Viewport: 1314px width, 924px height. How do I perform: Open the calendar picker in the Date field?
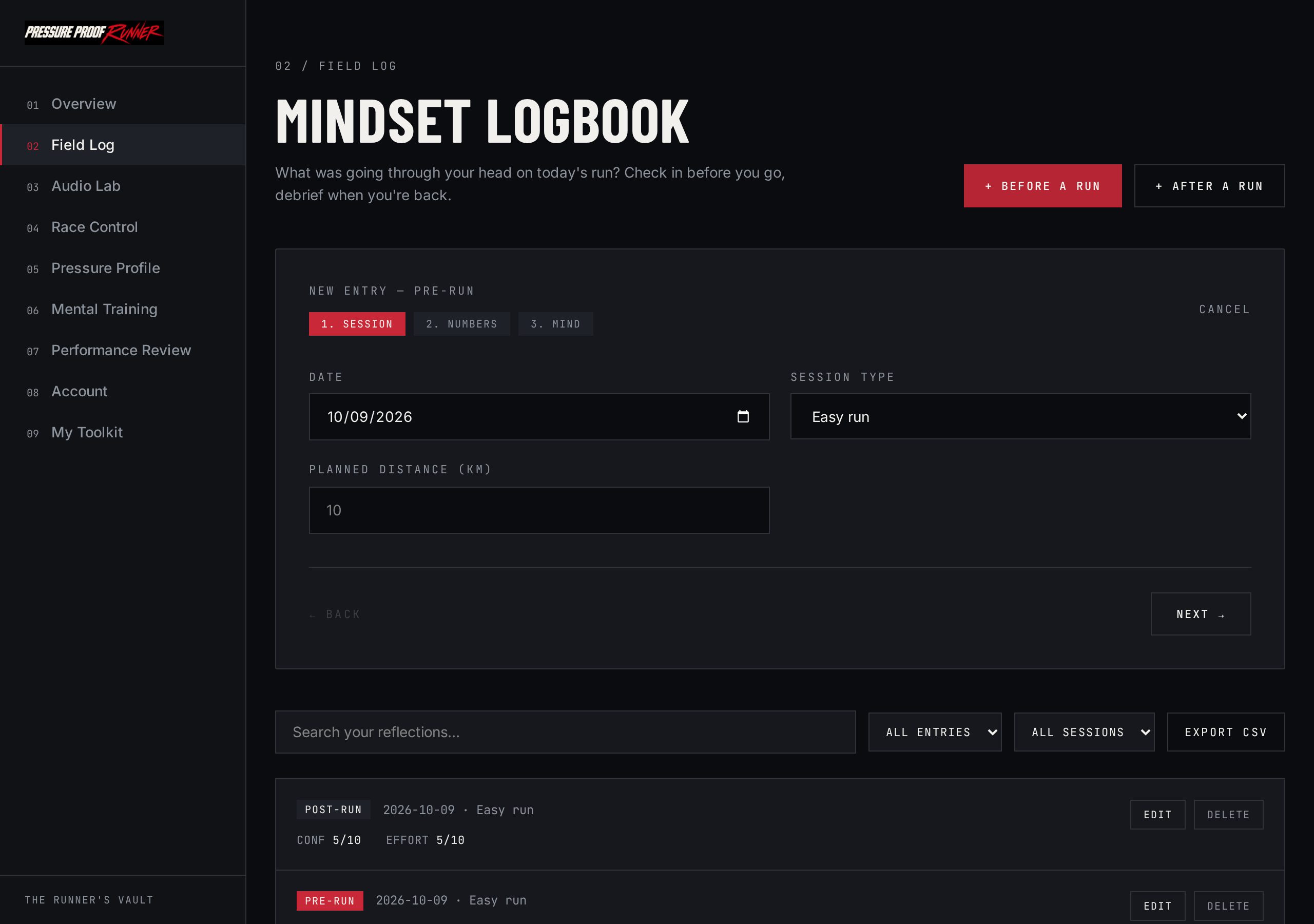[x=743, y=416]
